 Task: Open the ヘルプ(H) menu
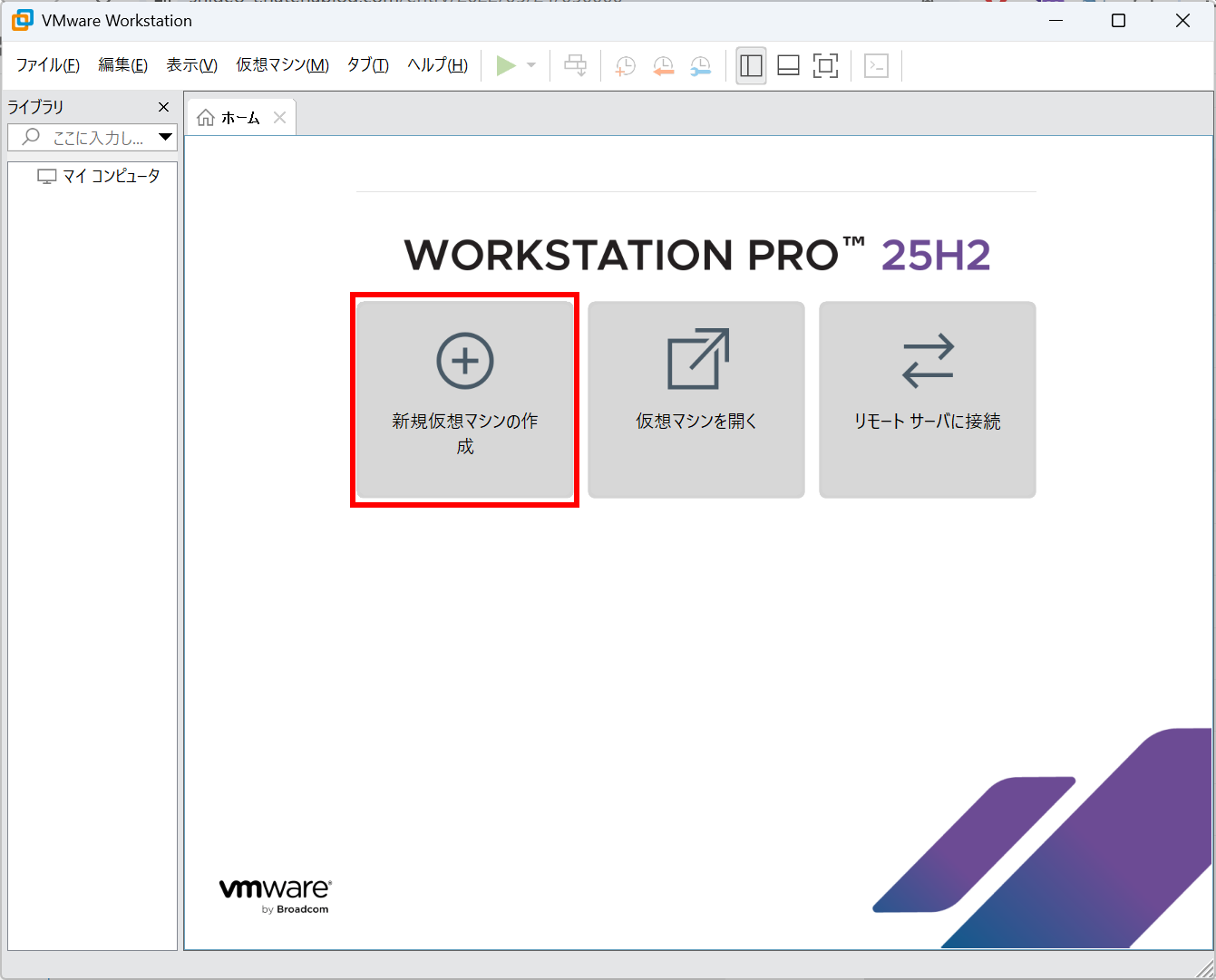(437, 65)
